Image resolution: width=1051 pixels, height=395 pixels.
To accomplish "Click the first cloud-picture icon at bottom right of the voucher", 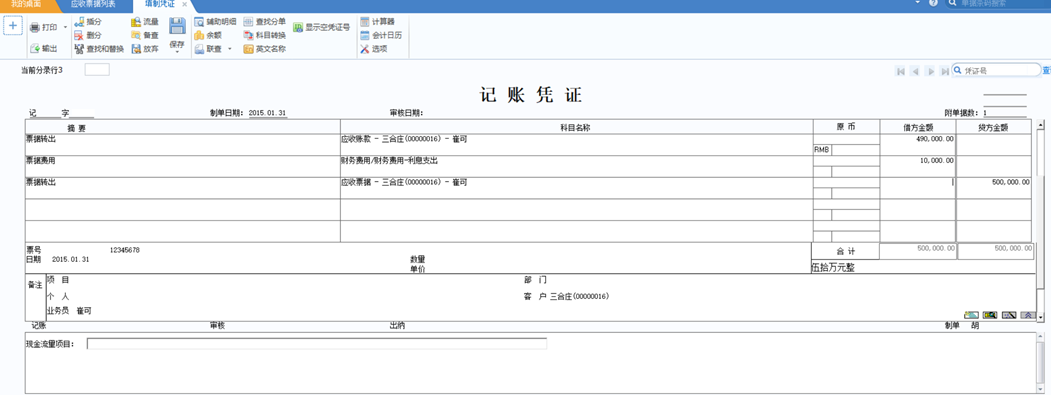I will point(971,315).
